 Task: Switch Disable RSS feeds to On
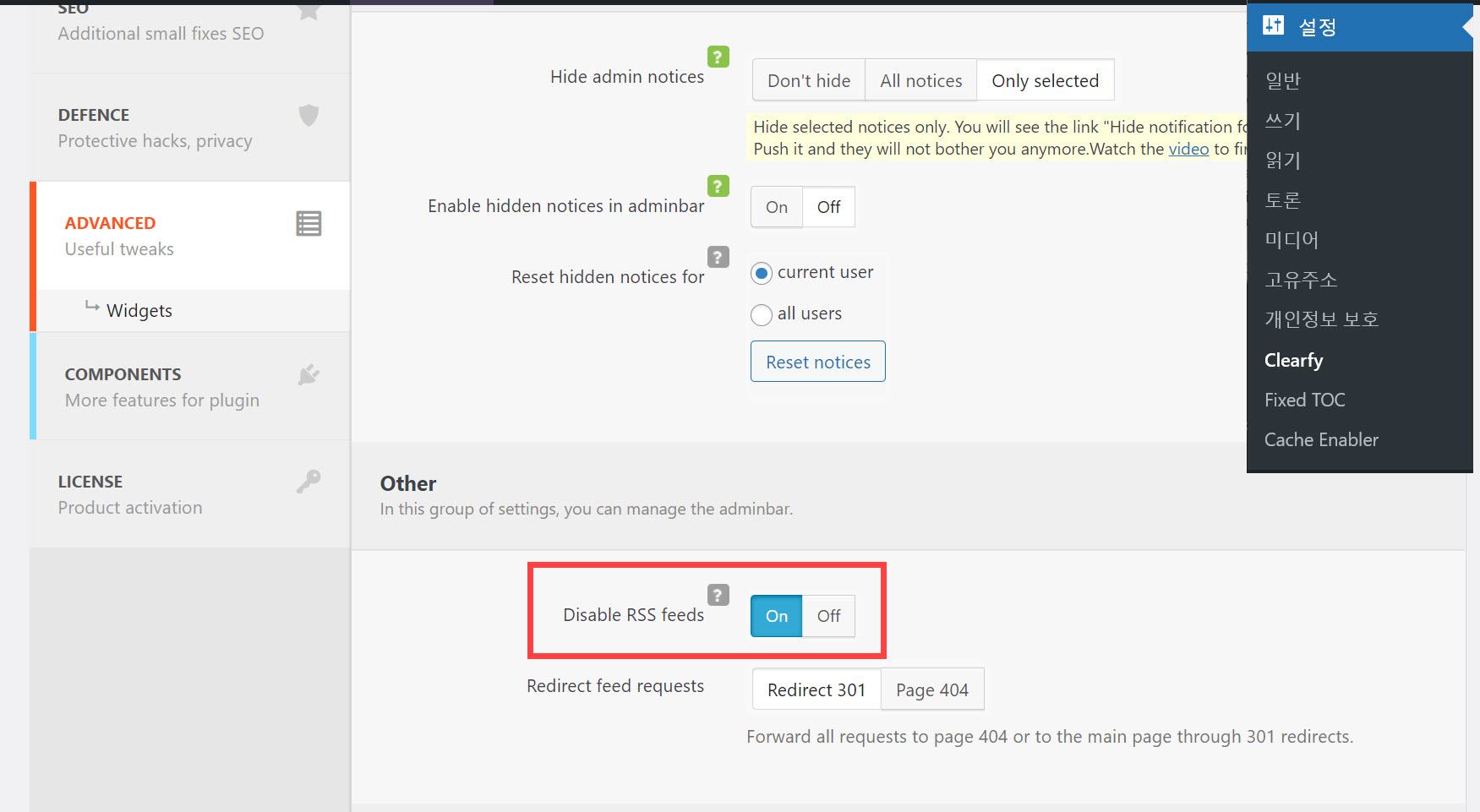click(x=776, y=616)
